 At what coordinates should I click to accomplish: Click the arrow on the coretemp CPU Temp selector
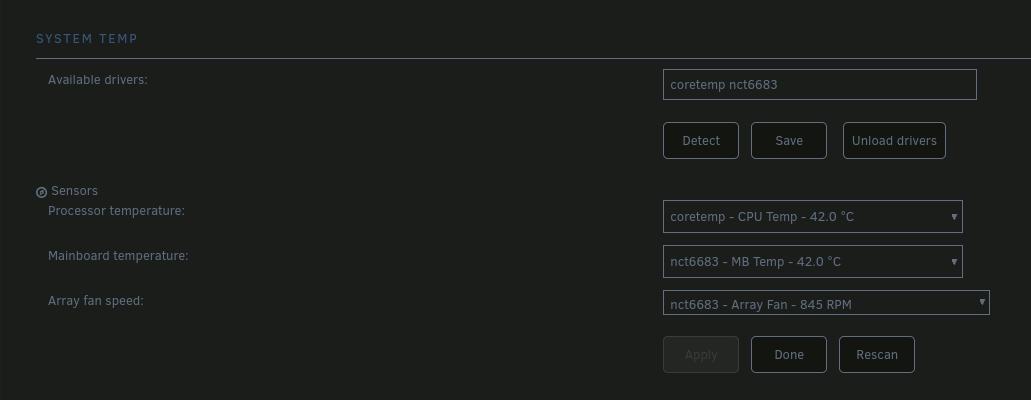955,217
